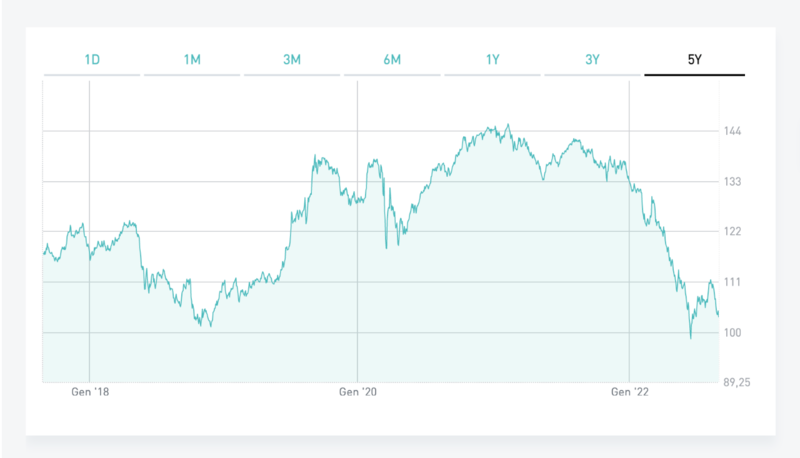Click the active 5Y tab
This screenshot has width=800, height=458.
click(694, 60)
